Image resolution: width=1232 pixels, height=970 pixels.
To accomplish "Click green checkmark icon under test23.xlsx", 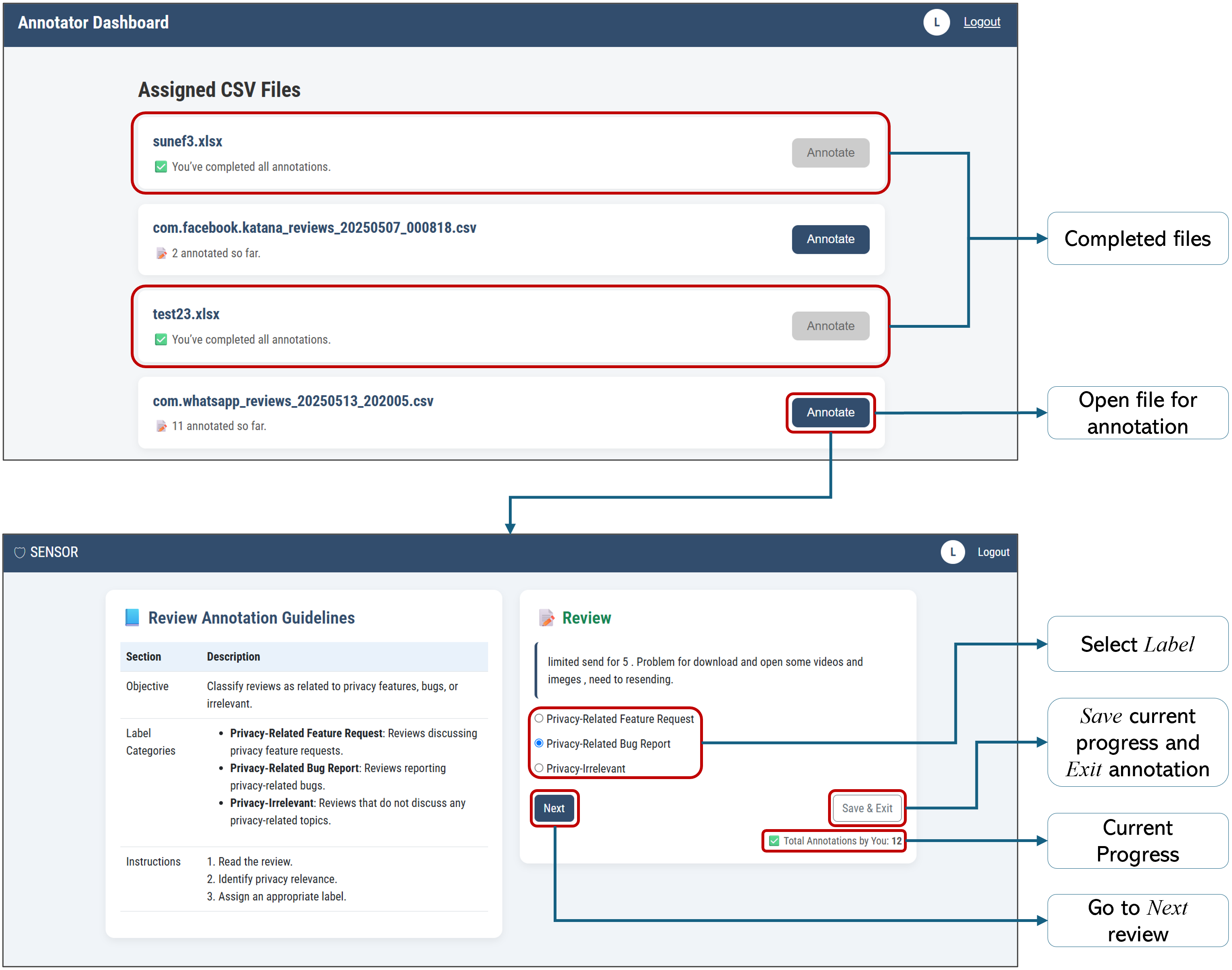I will [161, 339].
